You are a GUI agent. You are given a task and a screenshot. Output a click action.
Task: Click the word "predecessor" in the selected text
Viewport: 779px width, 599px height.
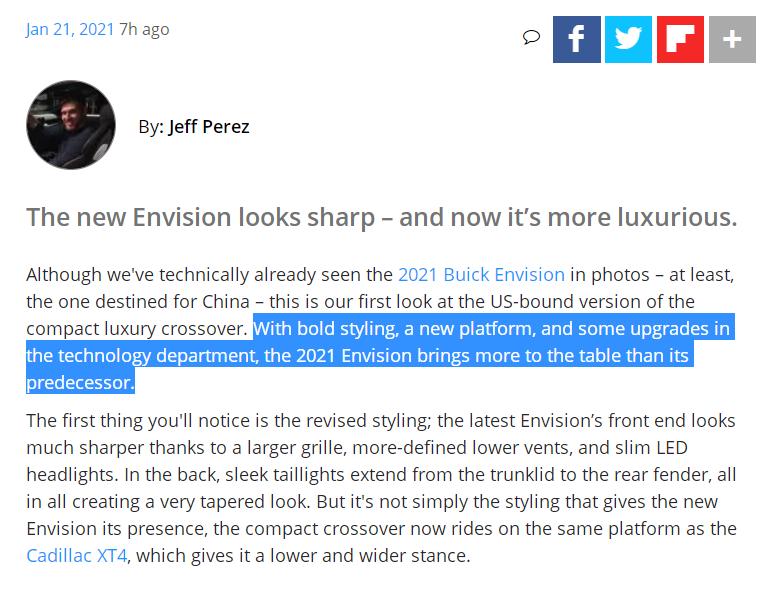[79, 382]
